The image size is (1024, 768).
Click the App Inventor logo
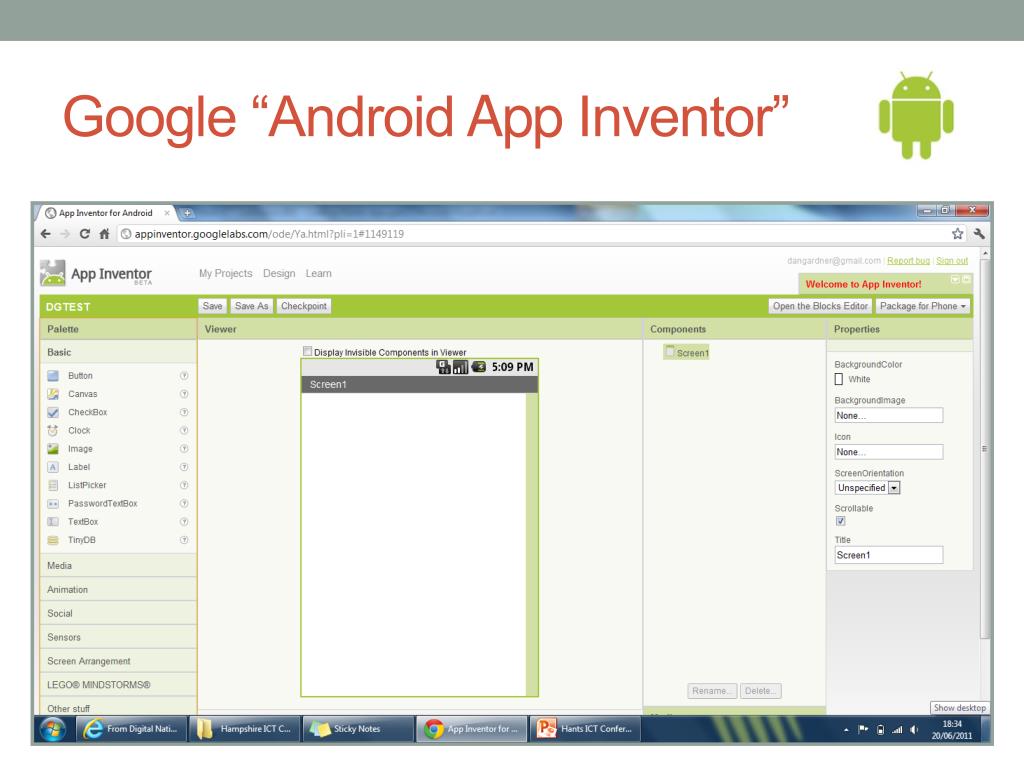click(x=96, y=274)
